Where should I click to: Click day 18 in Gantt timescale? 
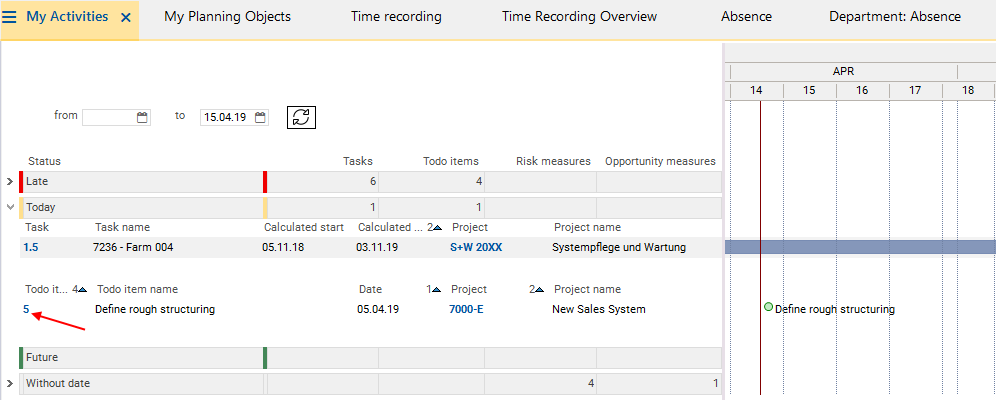click(968, 91)
